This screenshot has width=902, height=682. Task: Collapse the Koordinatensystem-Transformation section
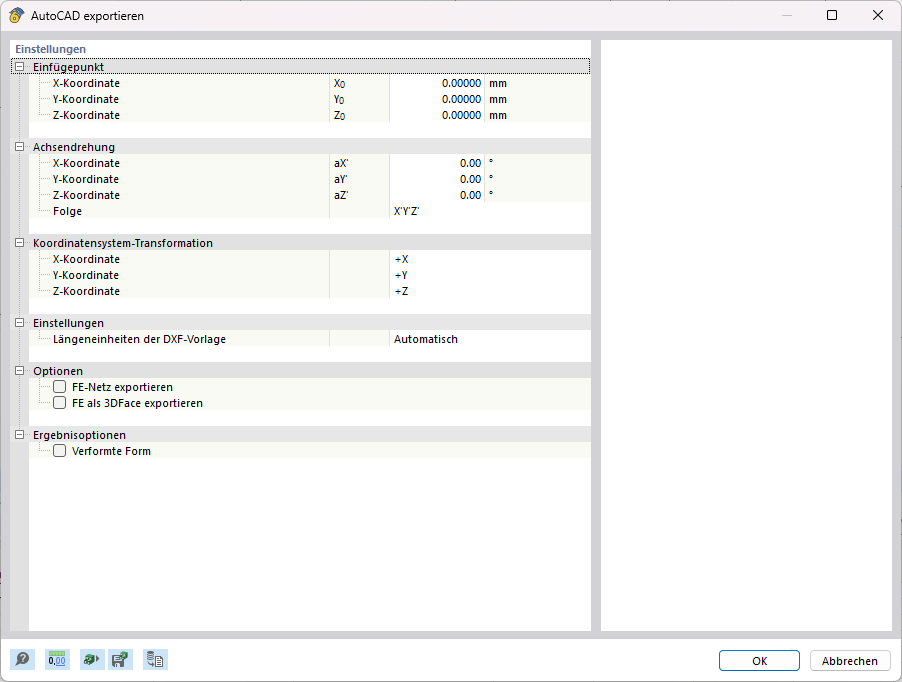coord(18,243)
